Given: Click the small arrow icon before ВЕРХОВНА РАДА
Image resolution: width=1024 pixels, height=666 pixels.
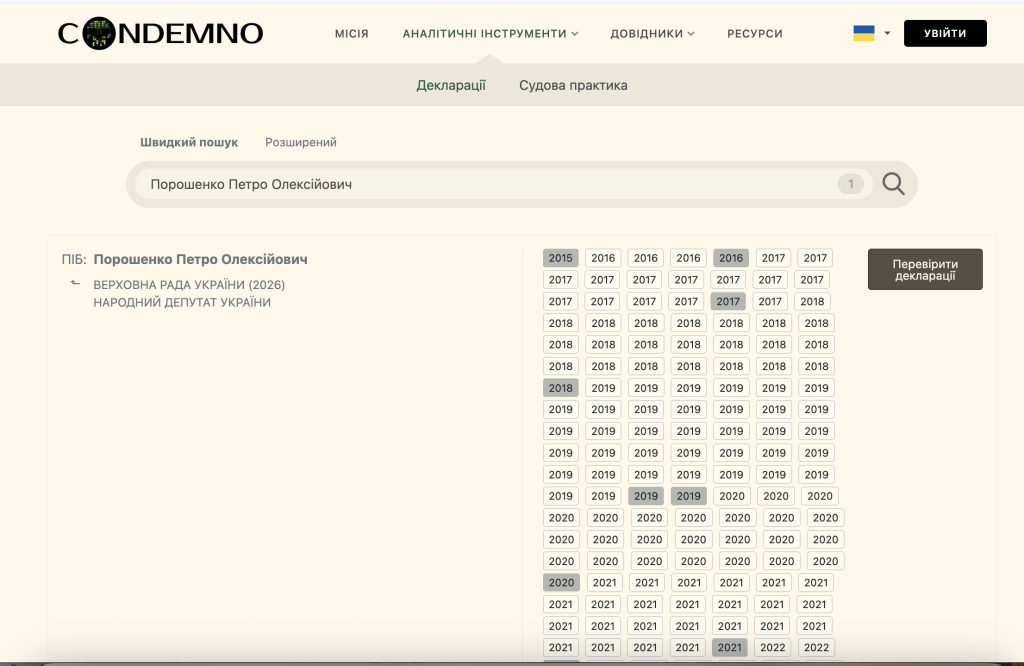Looking at the screenshot, I should pos(75,283).
